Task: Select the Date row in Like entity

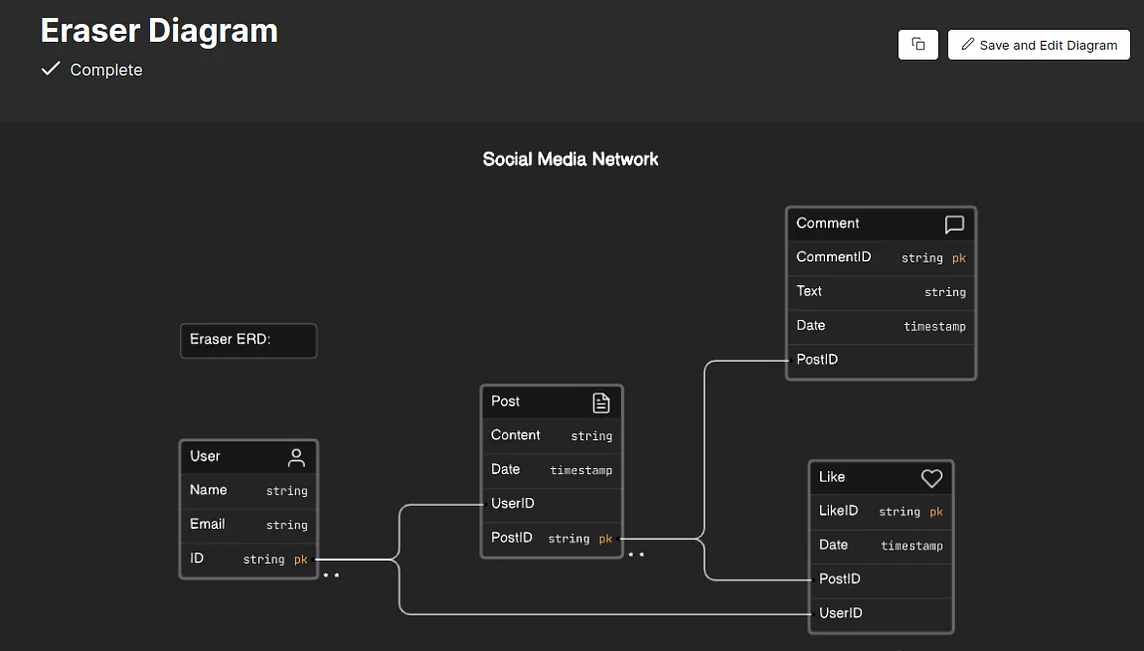Action: point(880,545)
